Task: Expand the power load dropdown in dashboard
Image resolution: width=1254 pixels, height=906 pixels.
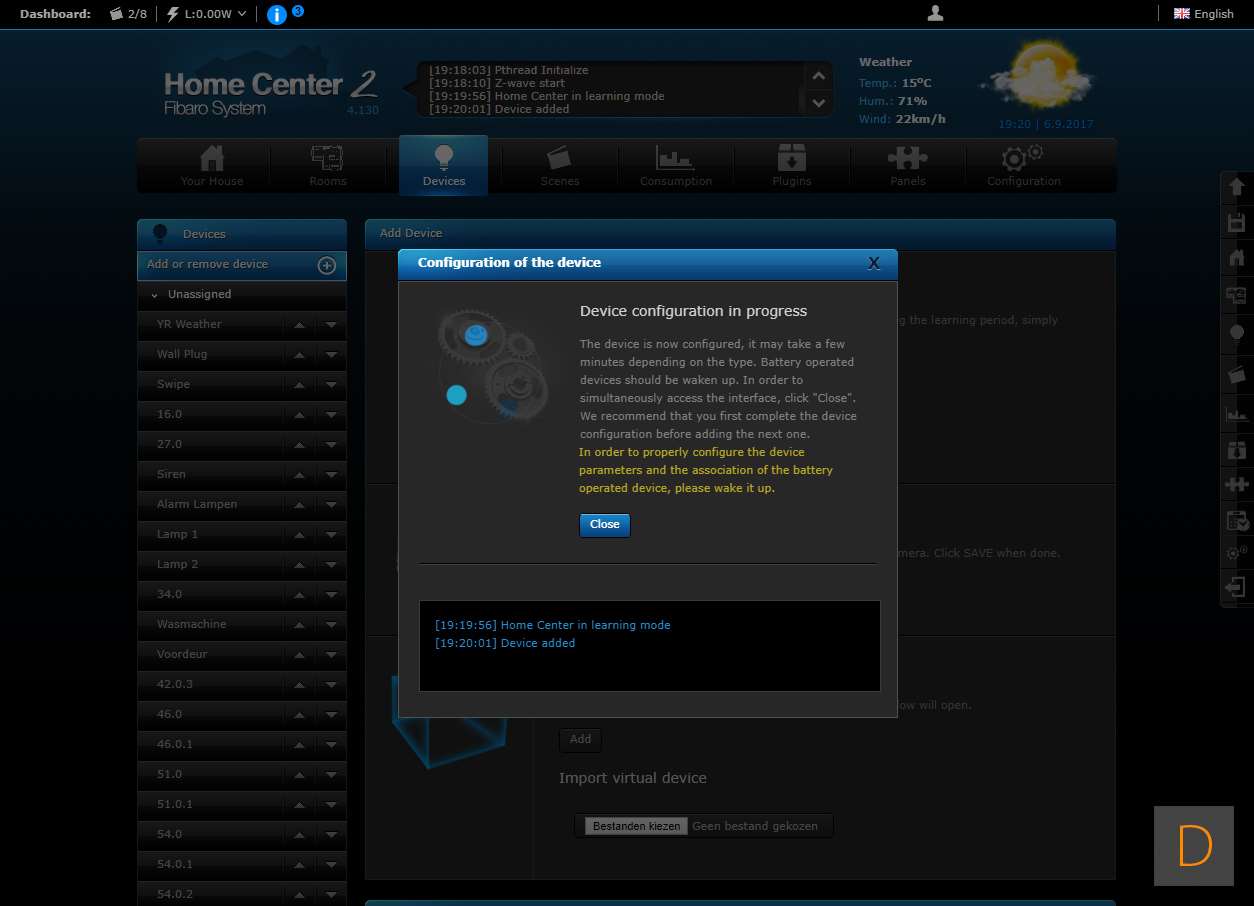Action: (242, 14)
